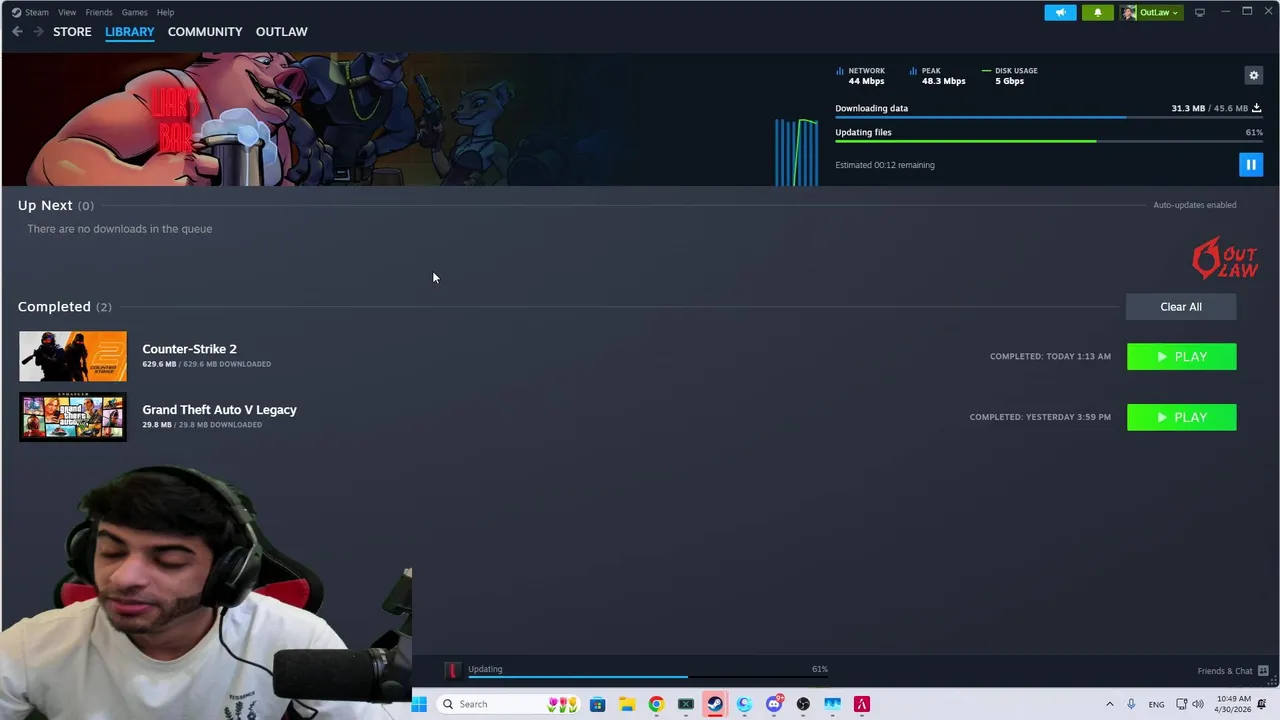Image resolution: width=1280 pixels, height=720 pixels.
Task: Go back with the left arrow
Action: point(17,32)
